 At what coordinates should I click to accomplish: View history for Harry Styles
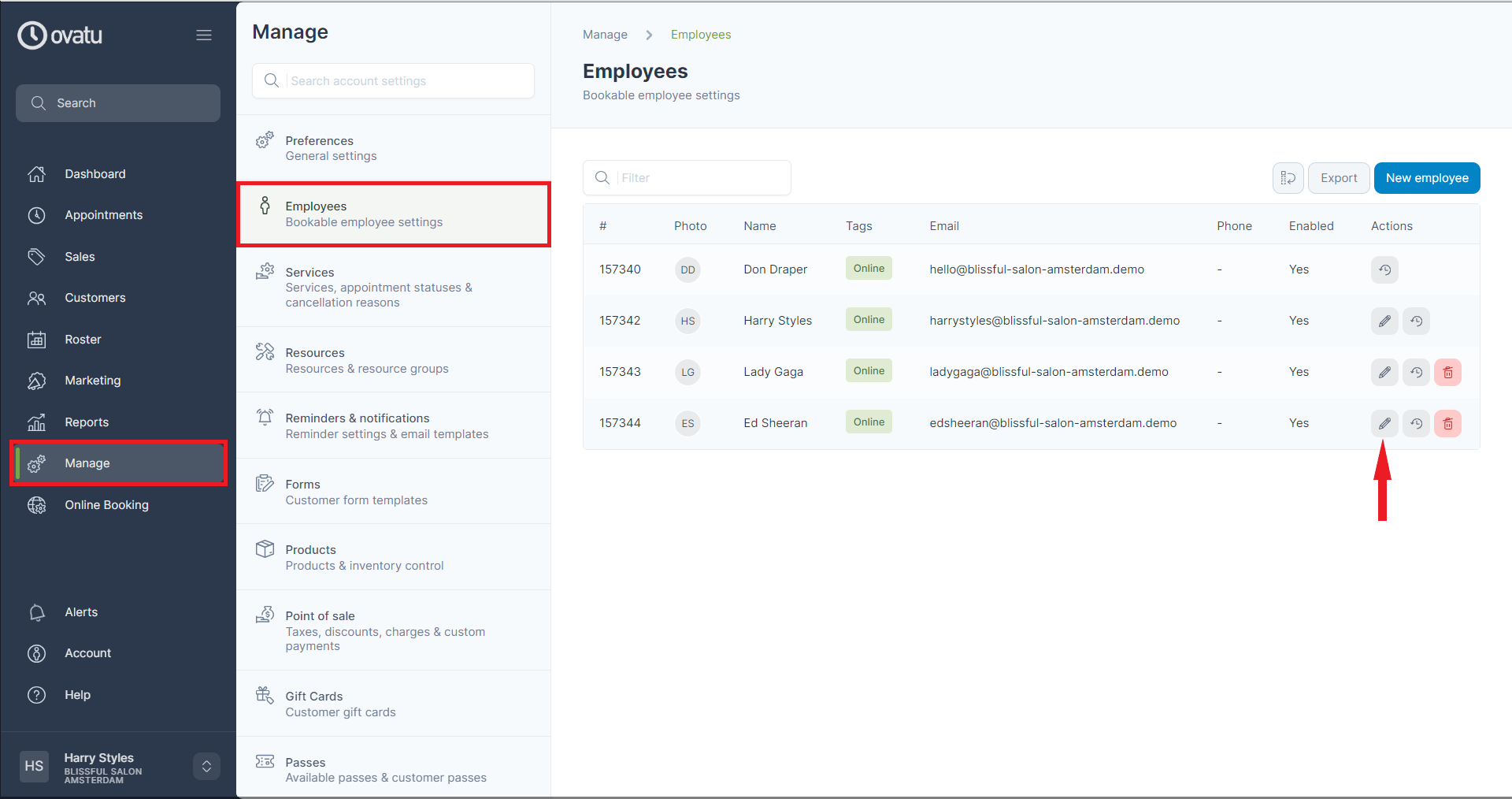click(x=1416, y=321)
